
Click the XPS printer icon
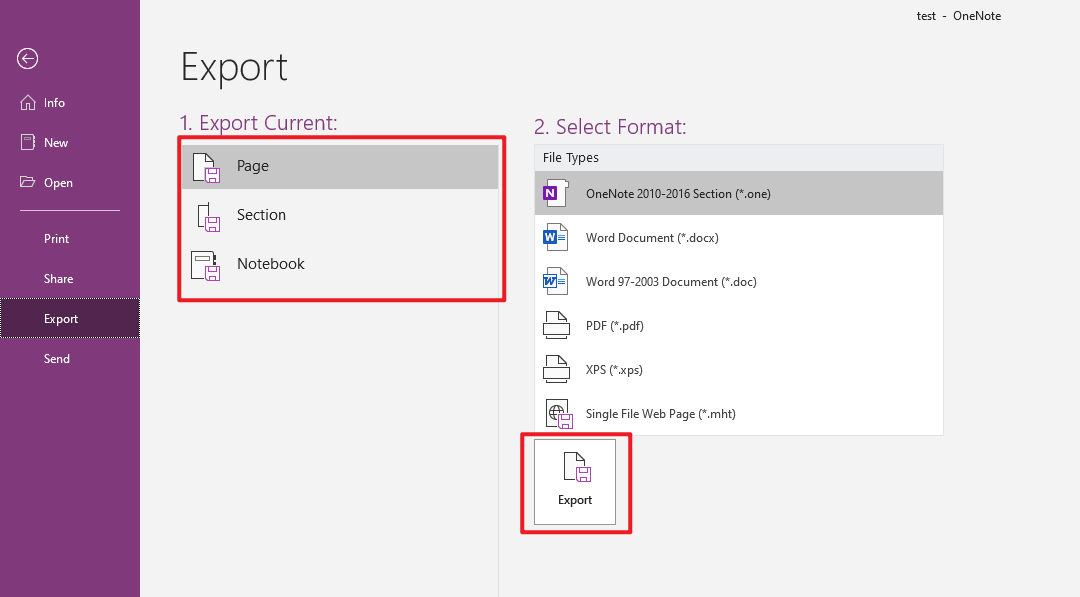[x=556, y=369]
